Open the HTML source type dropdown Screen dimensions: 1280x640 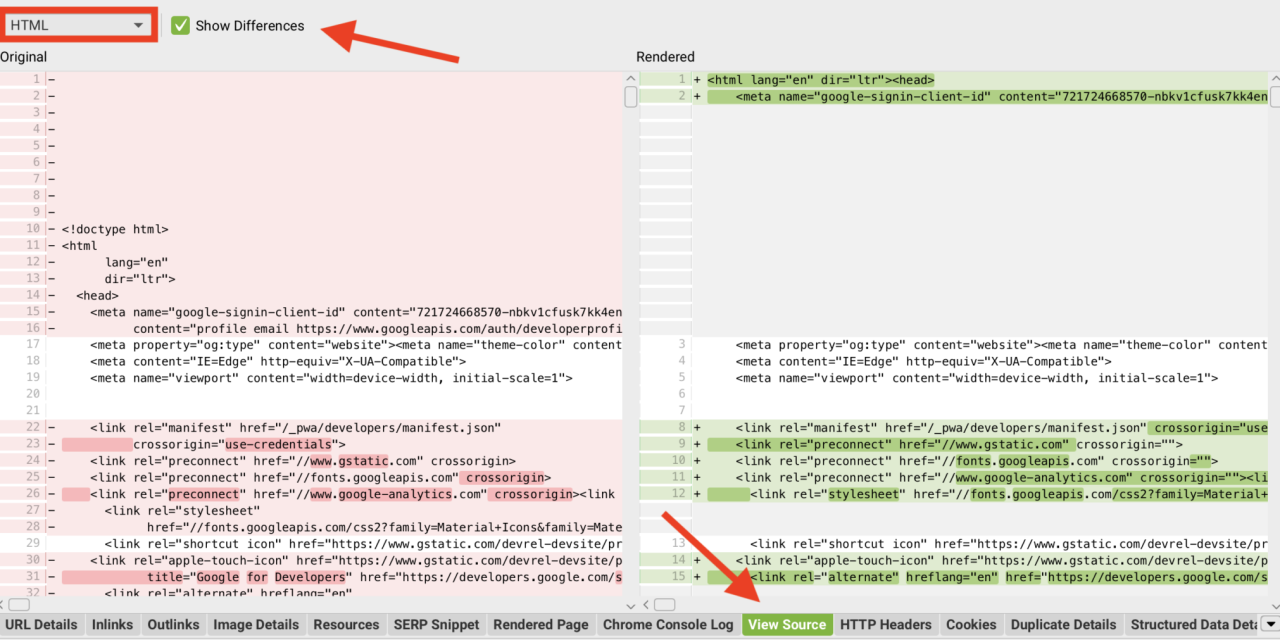coord(77,25)
